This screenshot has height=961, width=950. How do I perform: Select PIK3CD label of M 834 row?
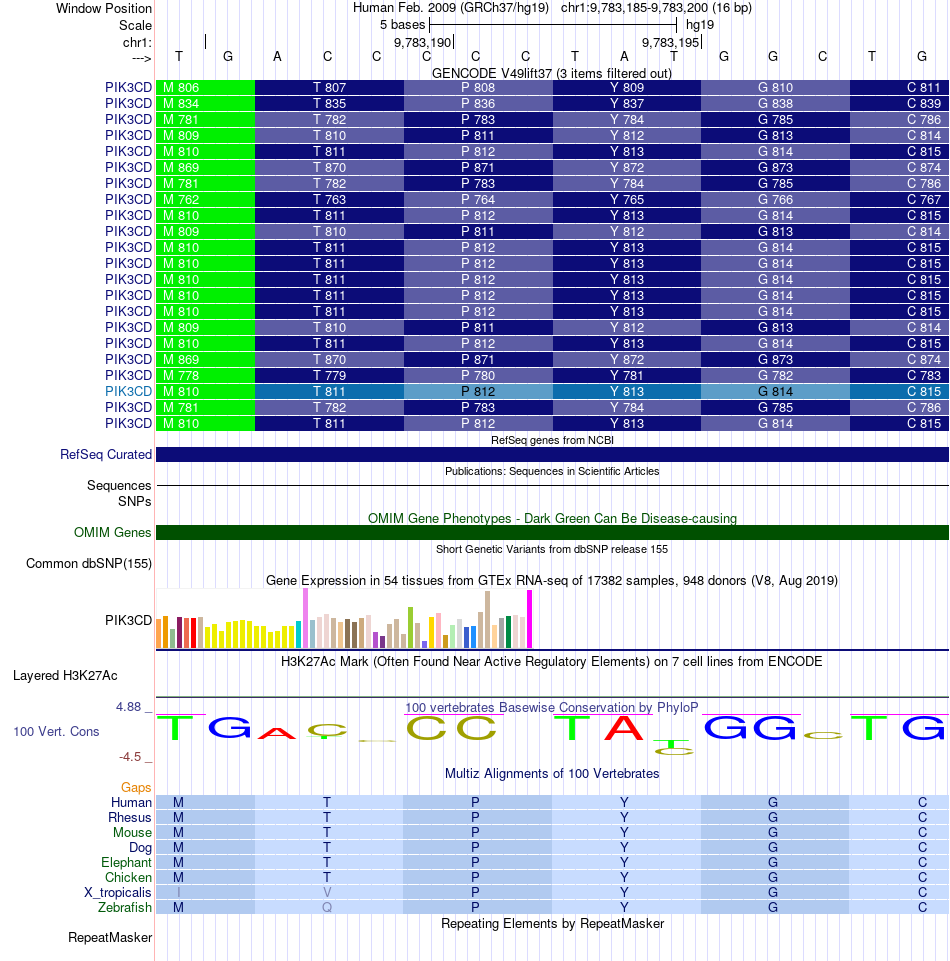click(128, 104)
